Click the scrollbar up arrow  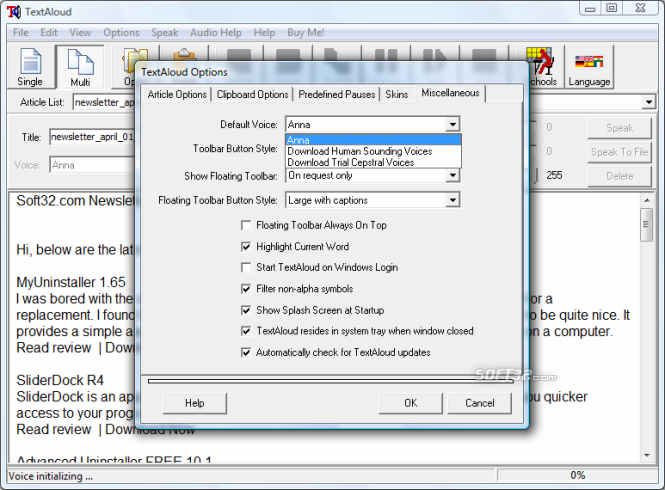click(646, 200)
